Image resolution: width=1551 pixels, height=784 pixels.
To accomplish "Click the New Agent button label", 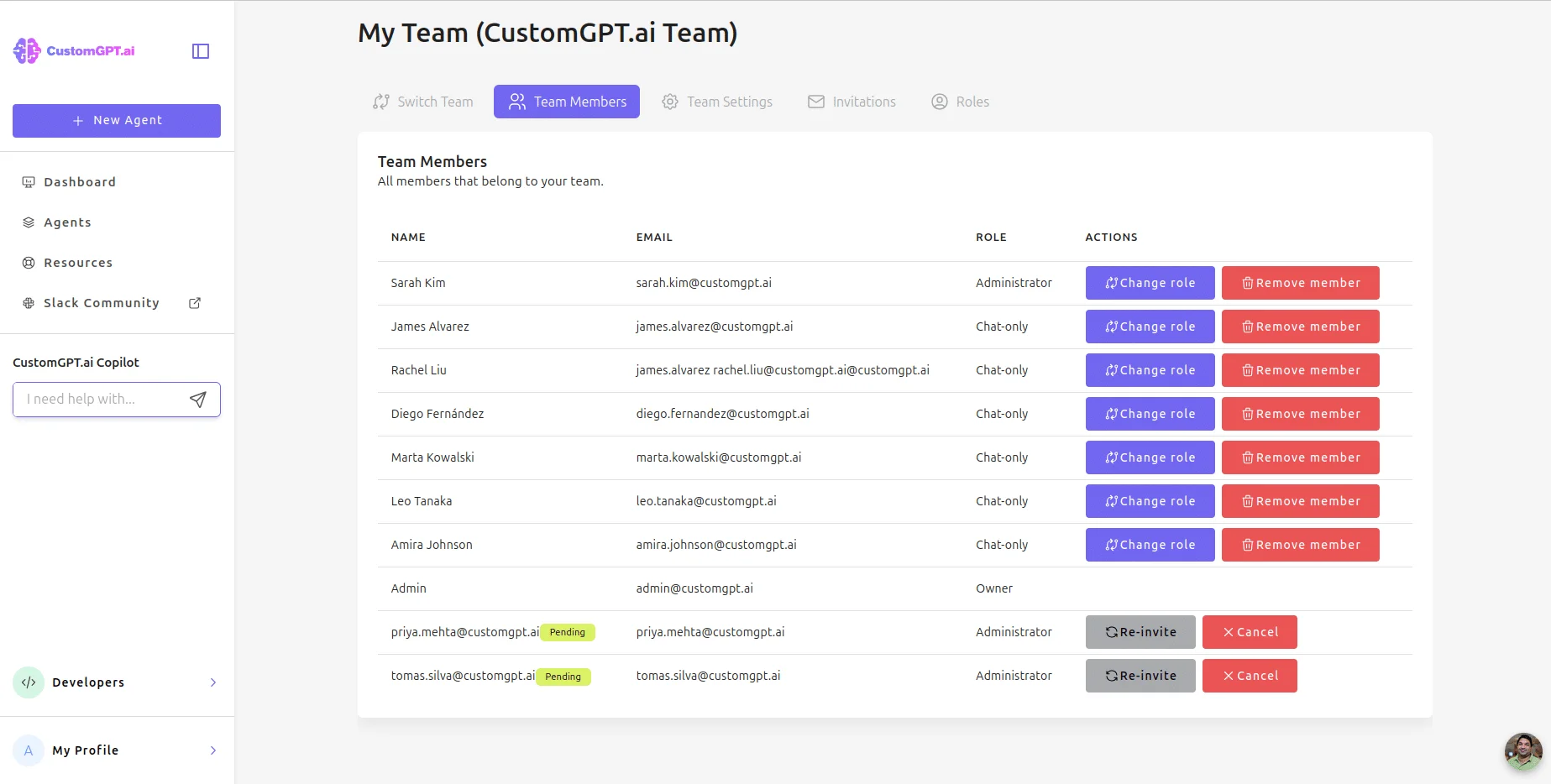I will (128, 121).
